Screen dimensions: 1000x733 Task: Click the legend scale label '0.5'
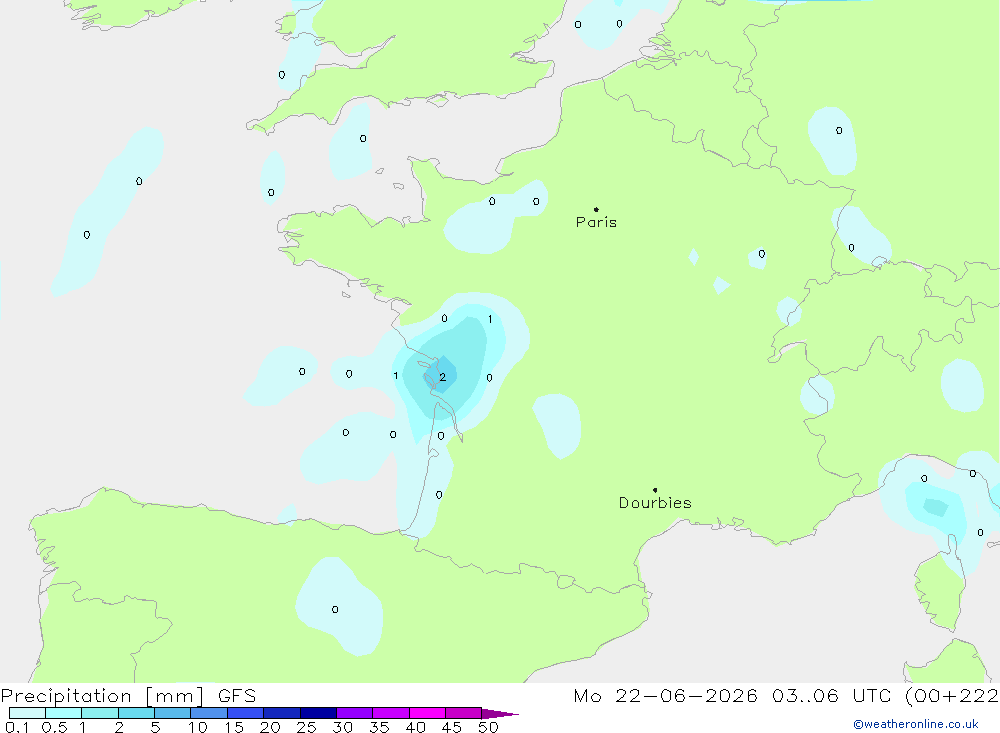pyautogui.click(x=54, y=727)
